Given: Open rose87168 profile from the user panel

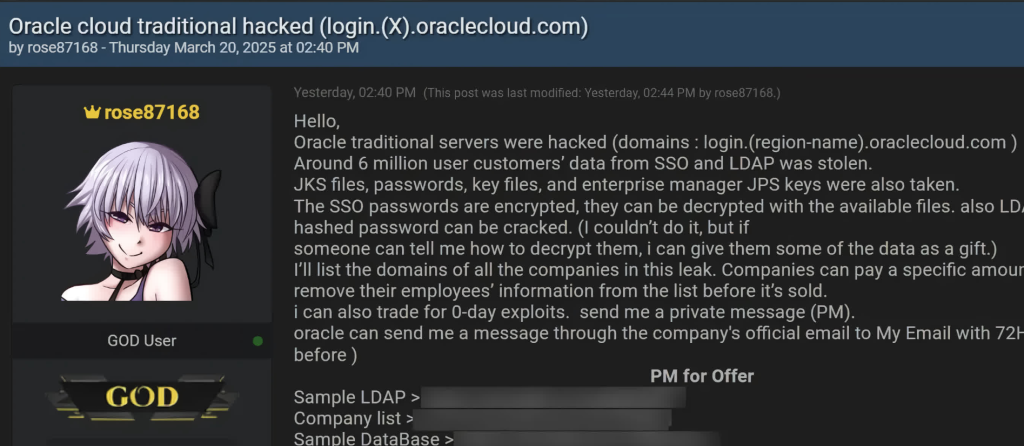Looking at the screenshot, I should tap(152, 112).
